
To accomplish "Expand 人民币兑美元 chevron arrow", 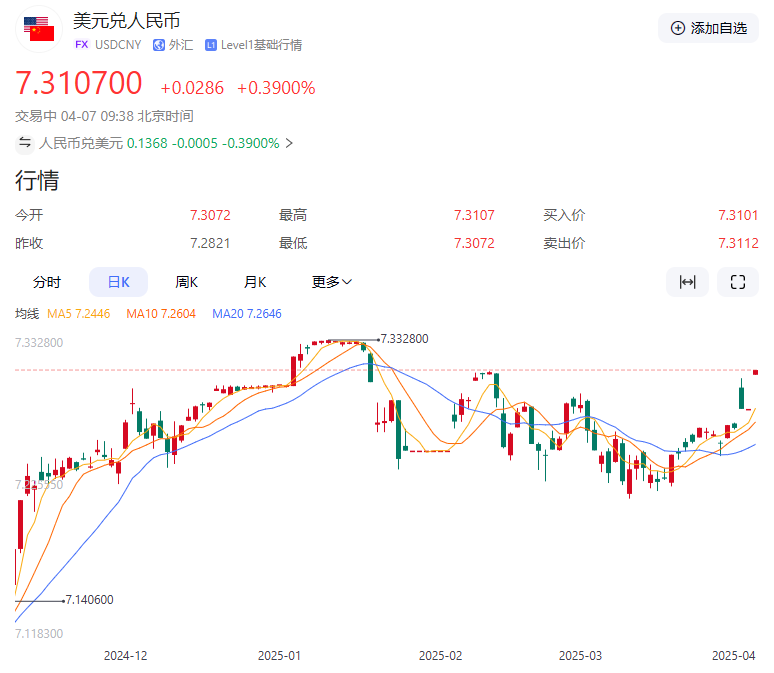I will click(x=289, y=143).
